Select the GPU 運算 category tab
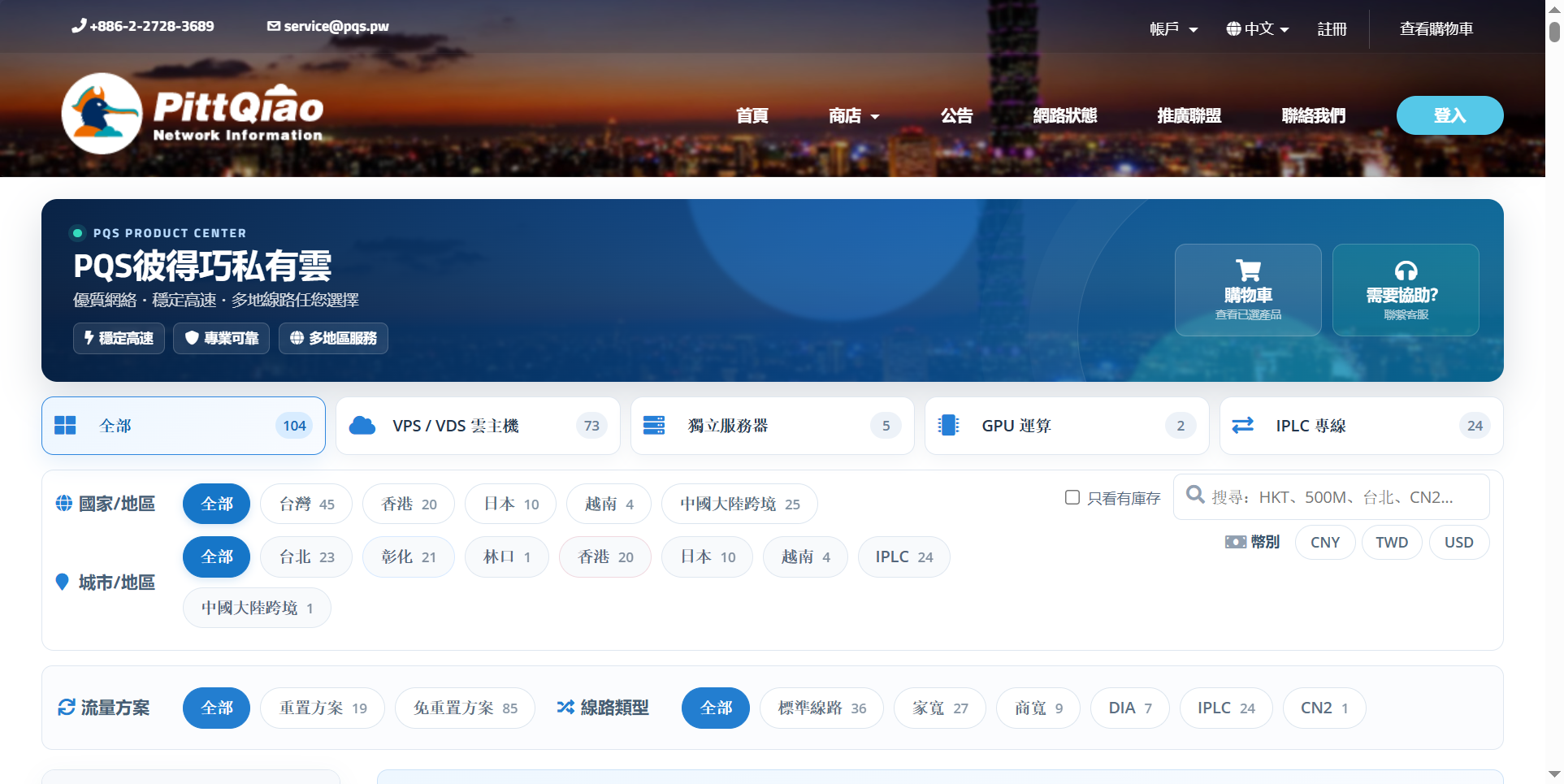1564x784 pixels. tap(1067, 426)
